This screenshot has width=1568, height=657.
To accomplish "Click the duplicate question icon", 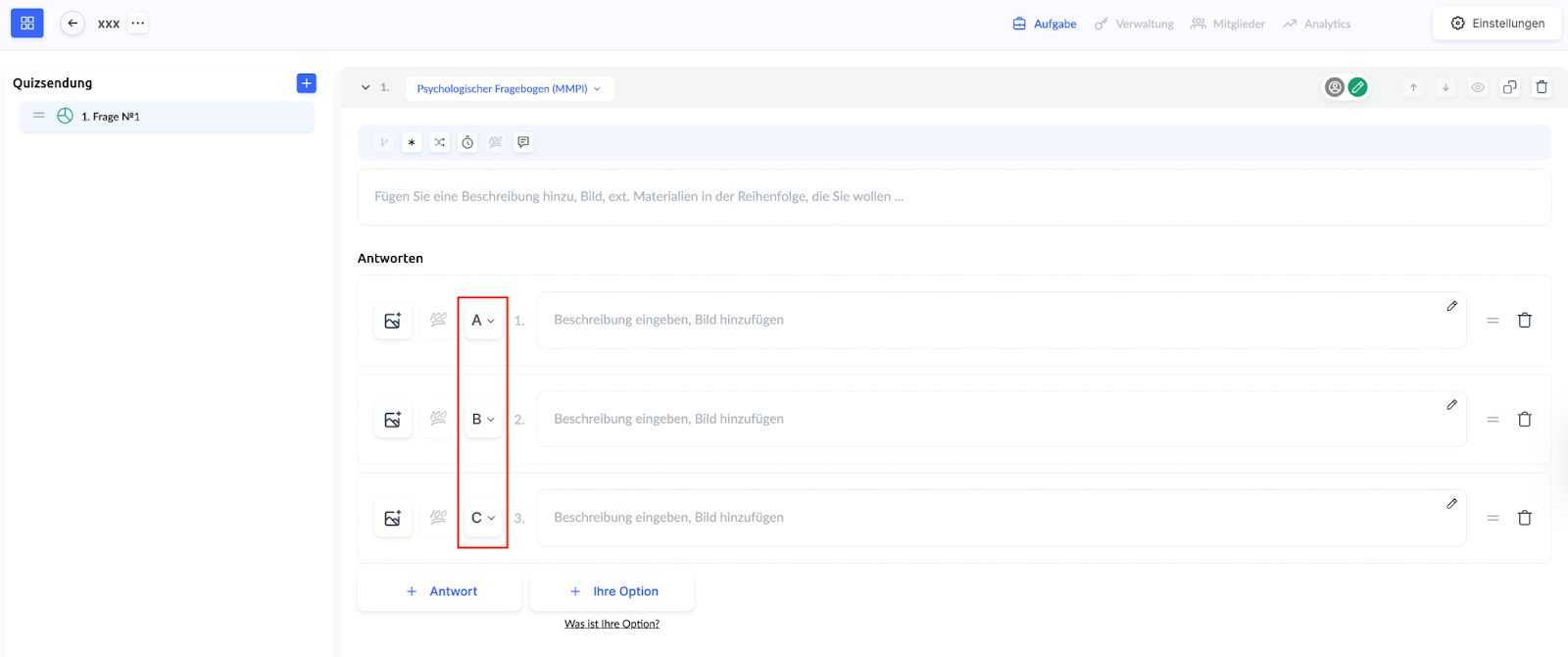I will [x=1509, y=87].
